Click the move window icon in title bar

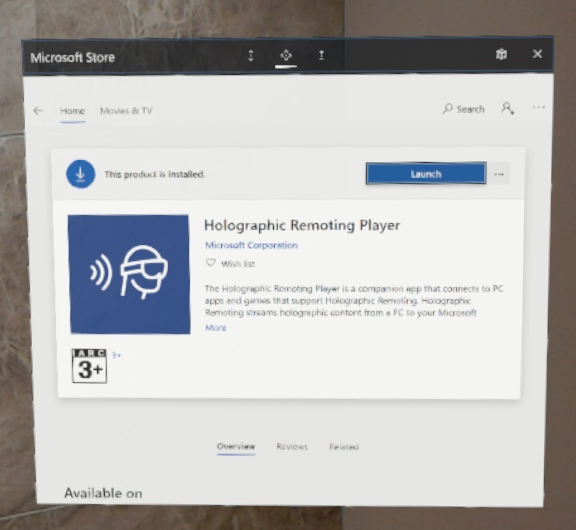pos(286,55)
